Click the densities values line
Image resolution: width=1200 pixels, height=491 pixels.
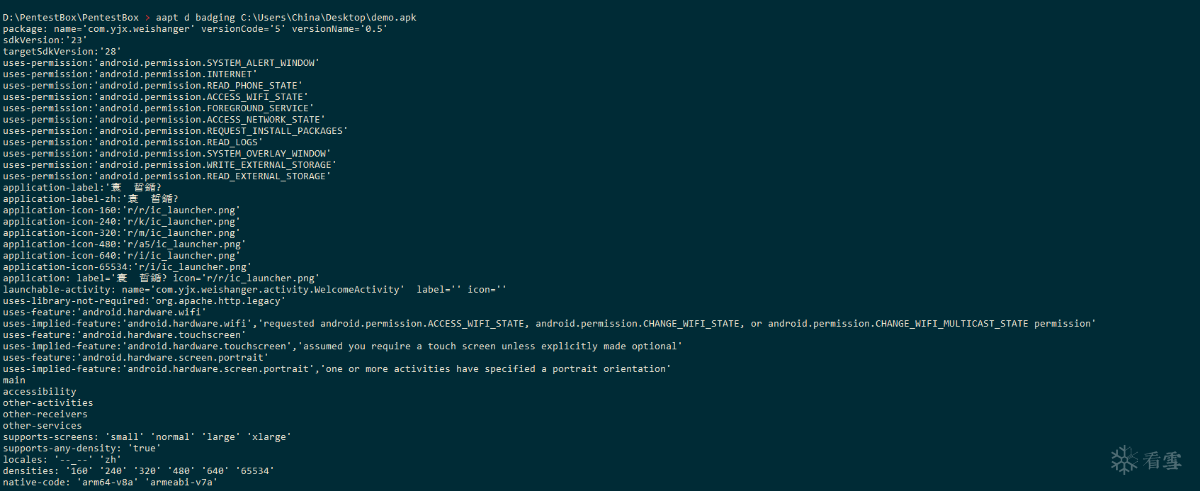click(137, 471)
